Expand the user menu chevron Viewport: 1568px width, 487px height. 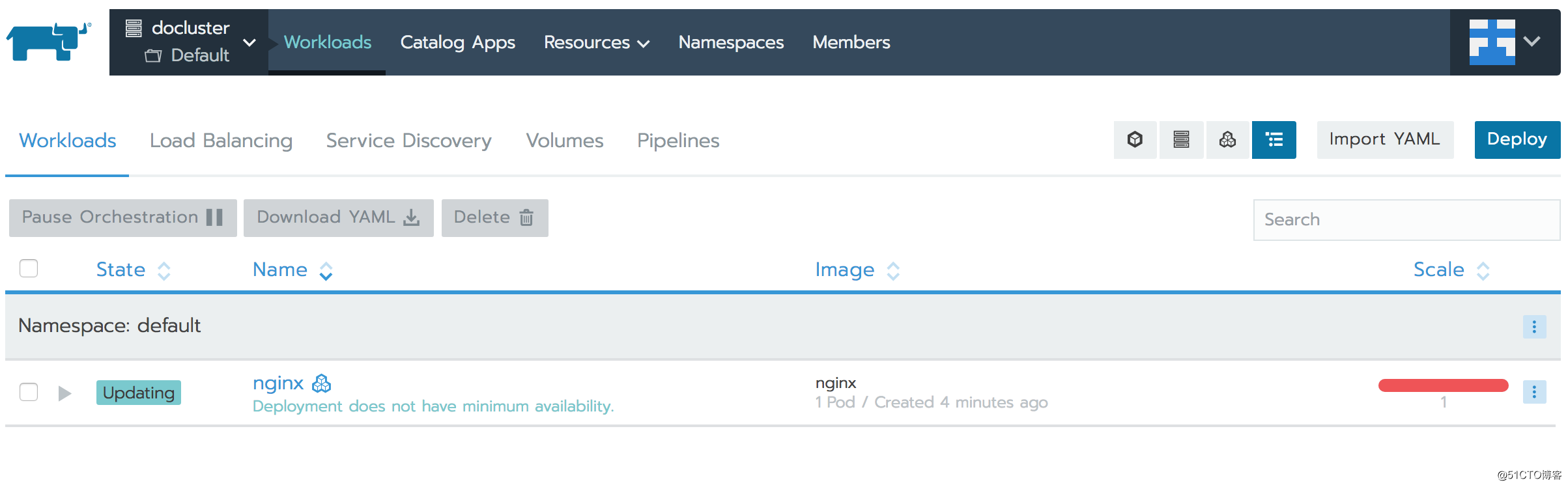[x=1532, y=41]
